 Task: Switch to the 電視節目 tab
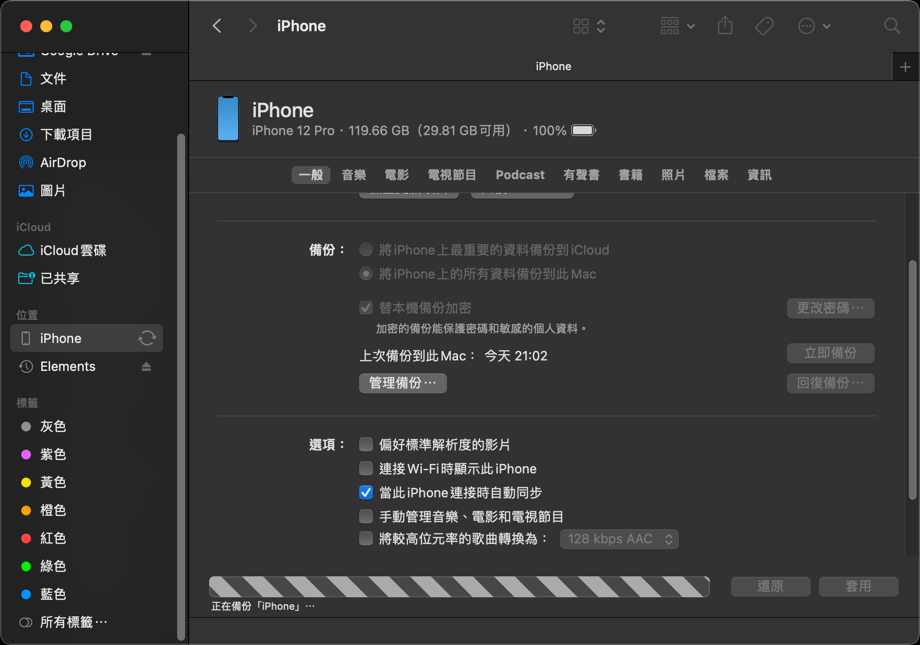[452, 175]
